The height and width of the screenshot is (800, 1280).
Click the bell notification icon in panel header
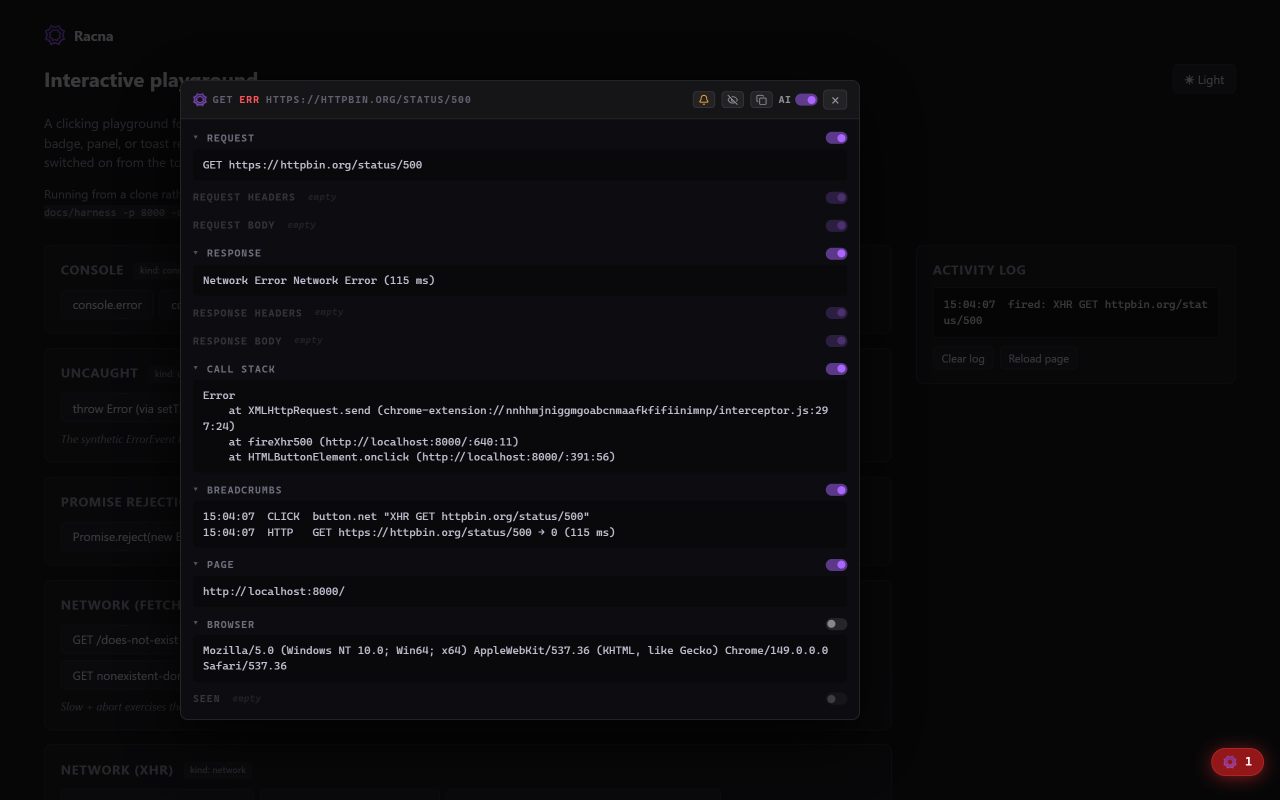704,100
